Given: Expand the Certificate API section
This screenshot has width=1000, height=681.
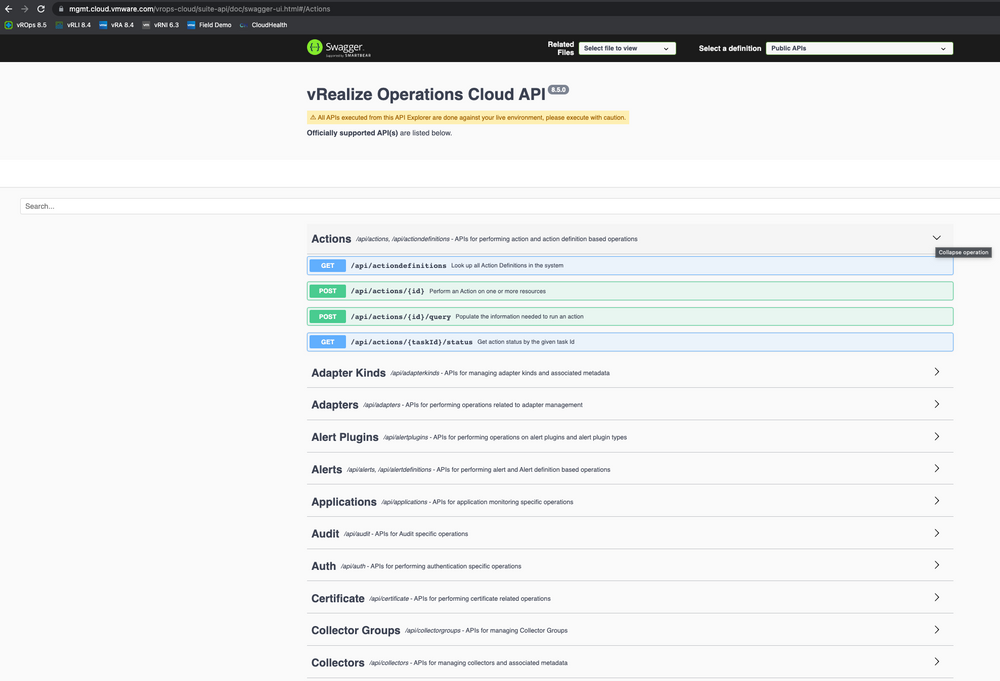Looking at the screenshot, I should 937,598.
